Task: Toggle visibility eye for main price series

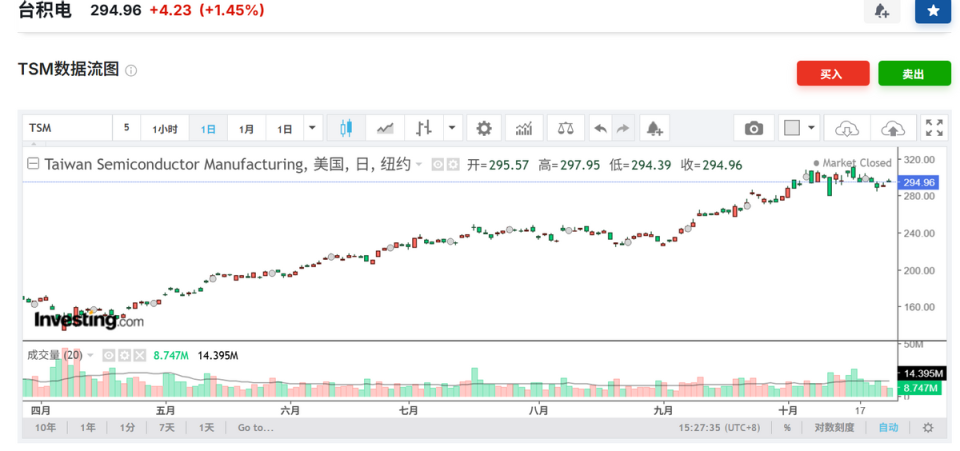Action: click(x=438, y=165)
